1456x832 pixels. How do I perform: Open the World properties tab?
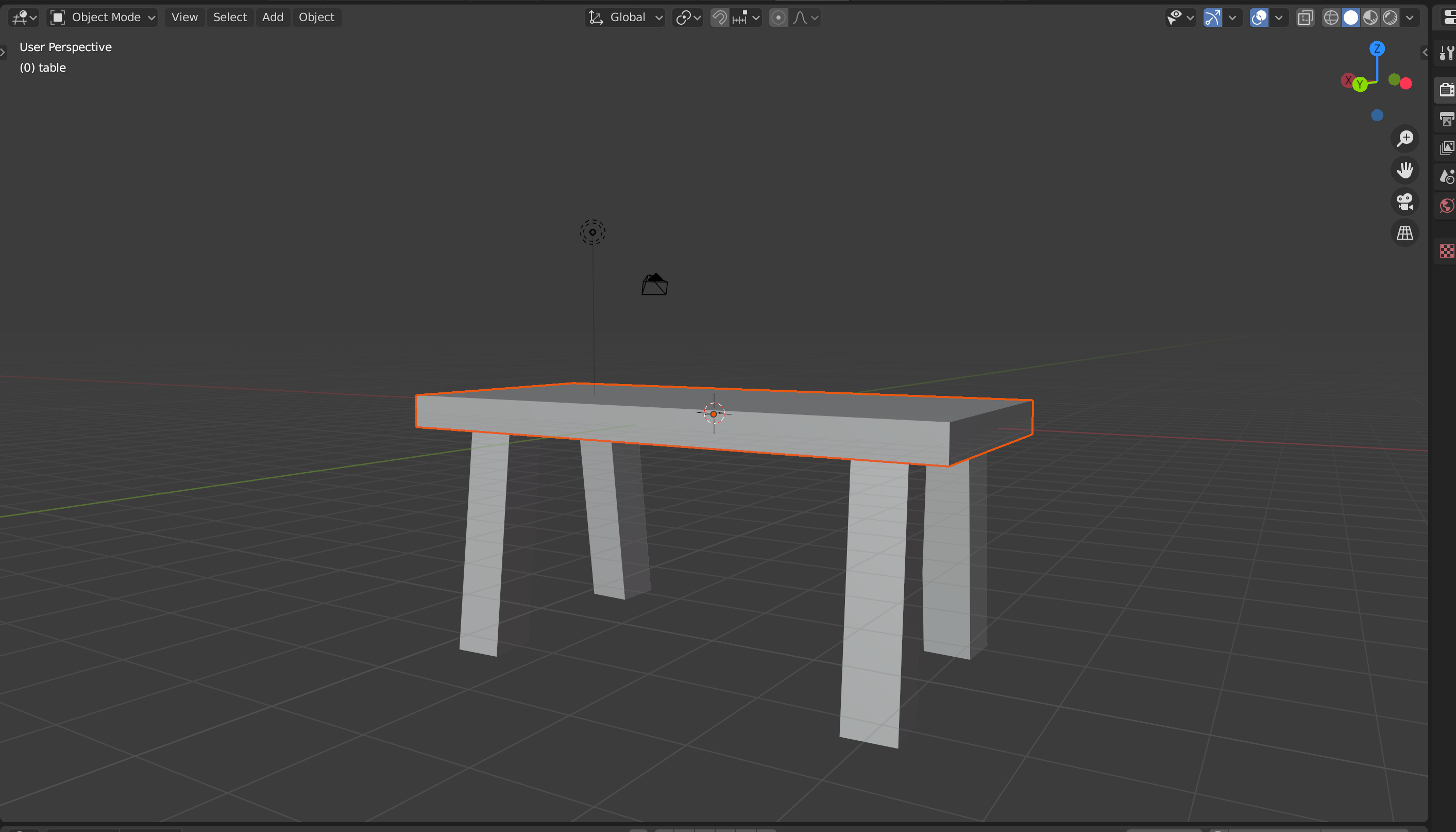pyautogui.click(x=1446, y=206)
